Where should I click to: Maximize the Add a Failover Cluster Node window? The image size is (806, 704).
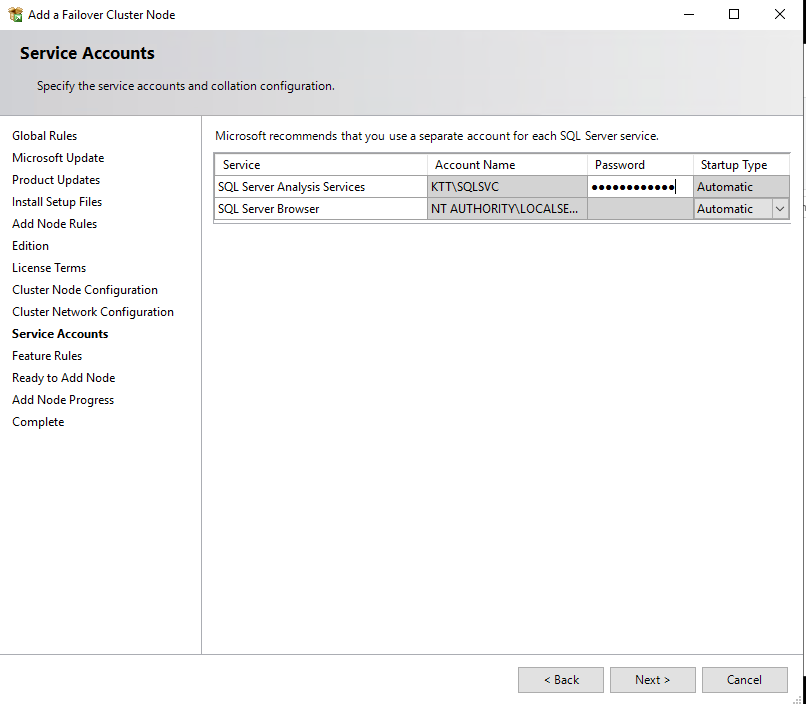[x=734, y=14]
